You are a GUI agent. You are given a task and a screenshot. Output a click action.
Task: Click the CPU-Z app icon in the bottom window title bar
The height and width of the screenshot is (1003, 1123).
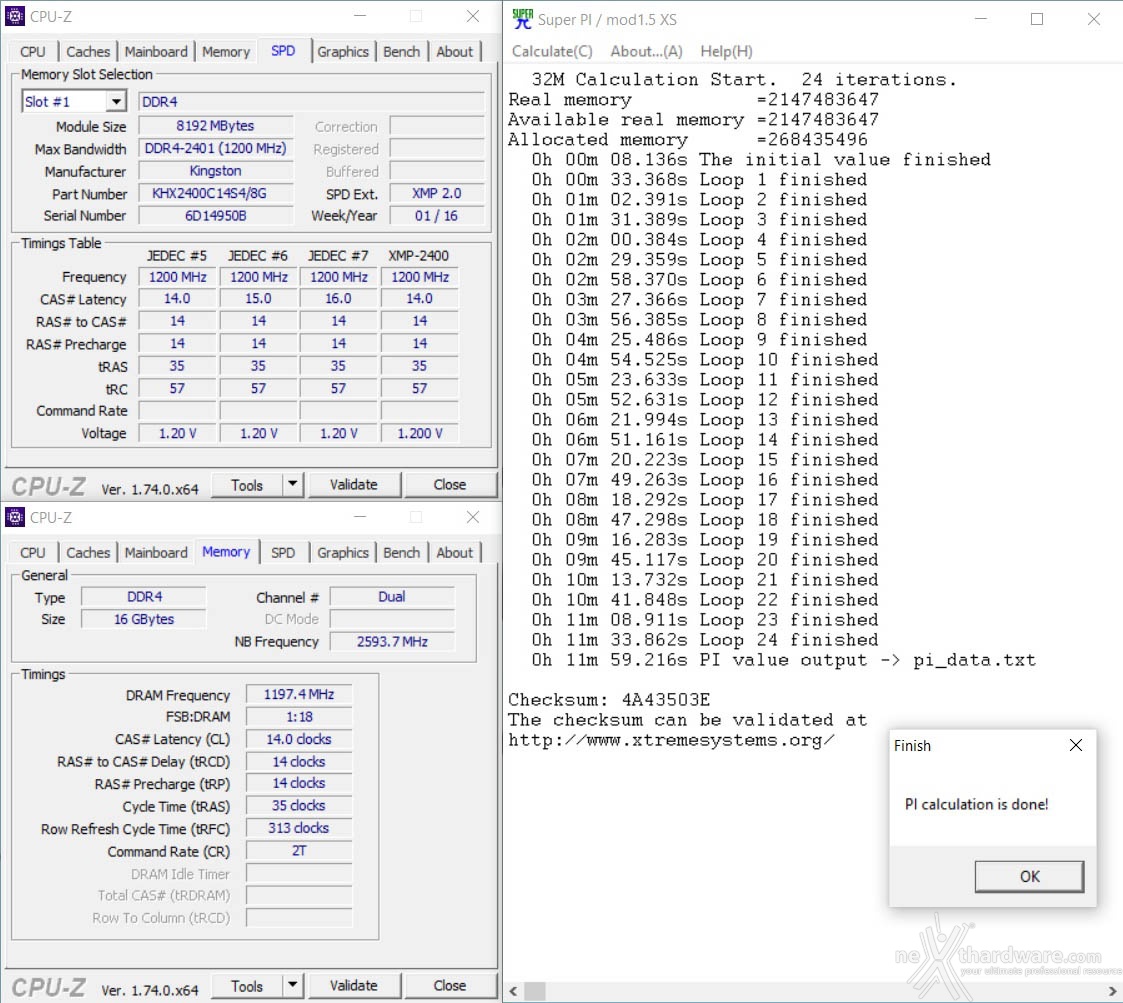(x=14, y=517)
